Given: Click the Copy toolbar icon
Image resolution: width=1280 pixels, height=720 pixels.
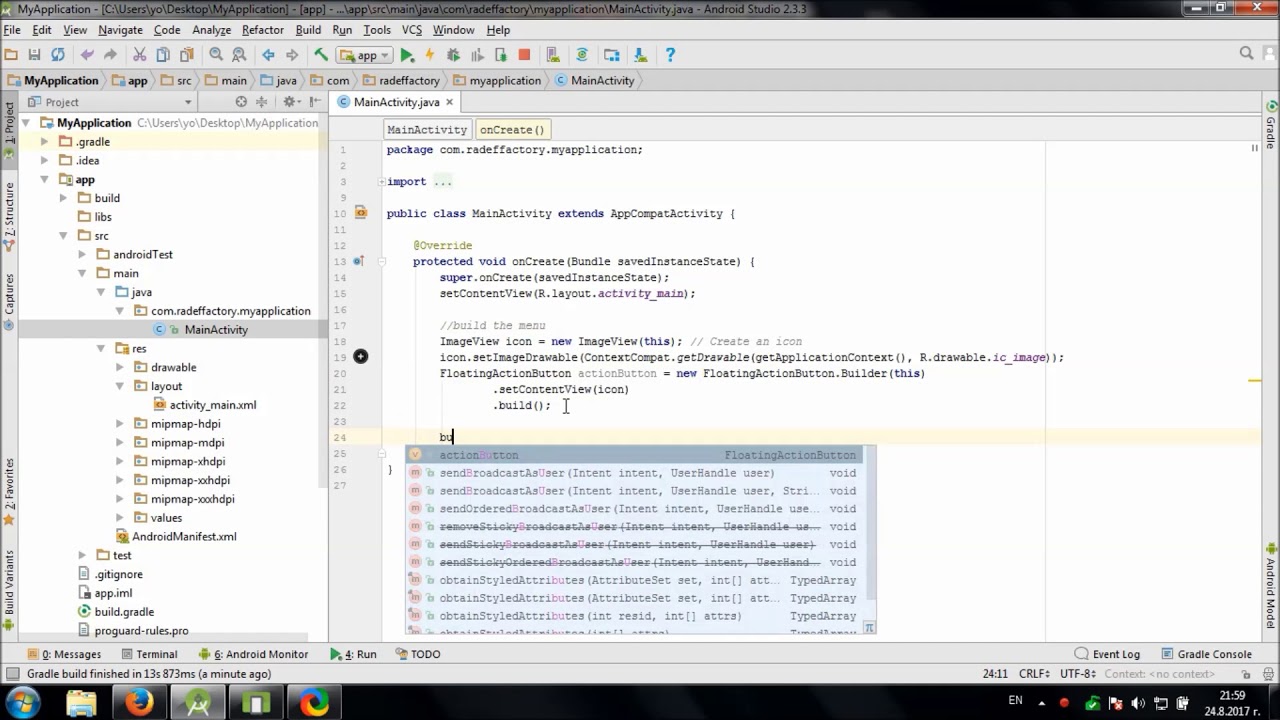Looking at the screenshot, I should [x=163, y=55].
